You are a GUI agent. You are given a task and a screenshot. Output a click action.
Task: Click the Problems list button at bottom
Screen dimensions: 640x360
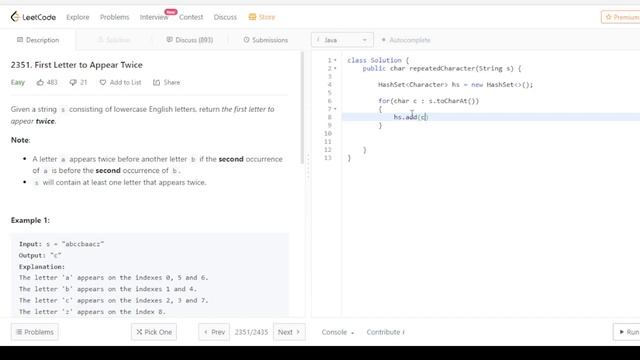[35, 332]
